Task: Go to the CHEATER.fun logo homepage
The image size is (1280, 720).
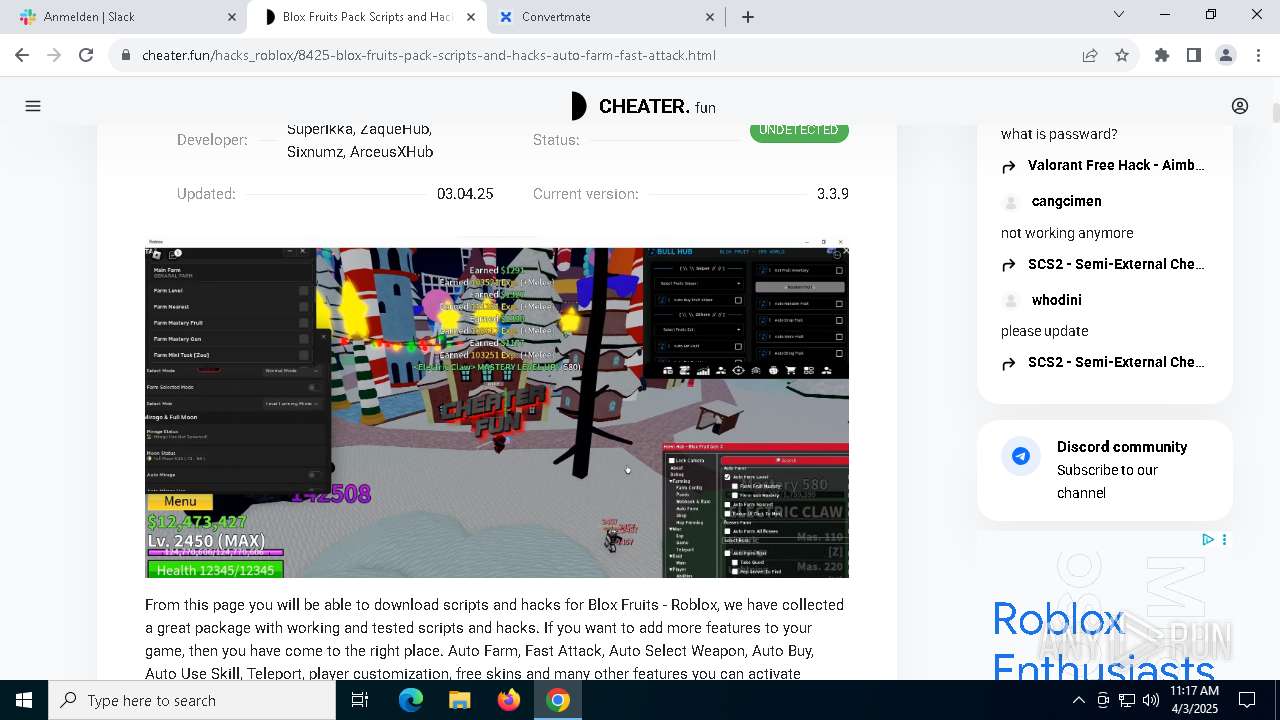Action: [643, 106]
